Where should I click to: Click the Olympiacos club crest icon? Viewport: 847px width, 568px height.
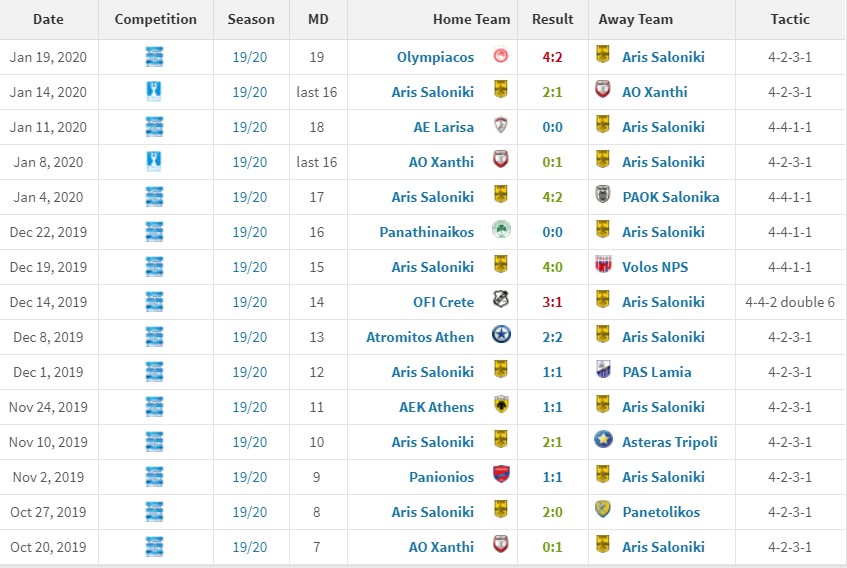501,55
